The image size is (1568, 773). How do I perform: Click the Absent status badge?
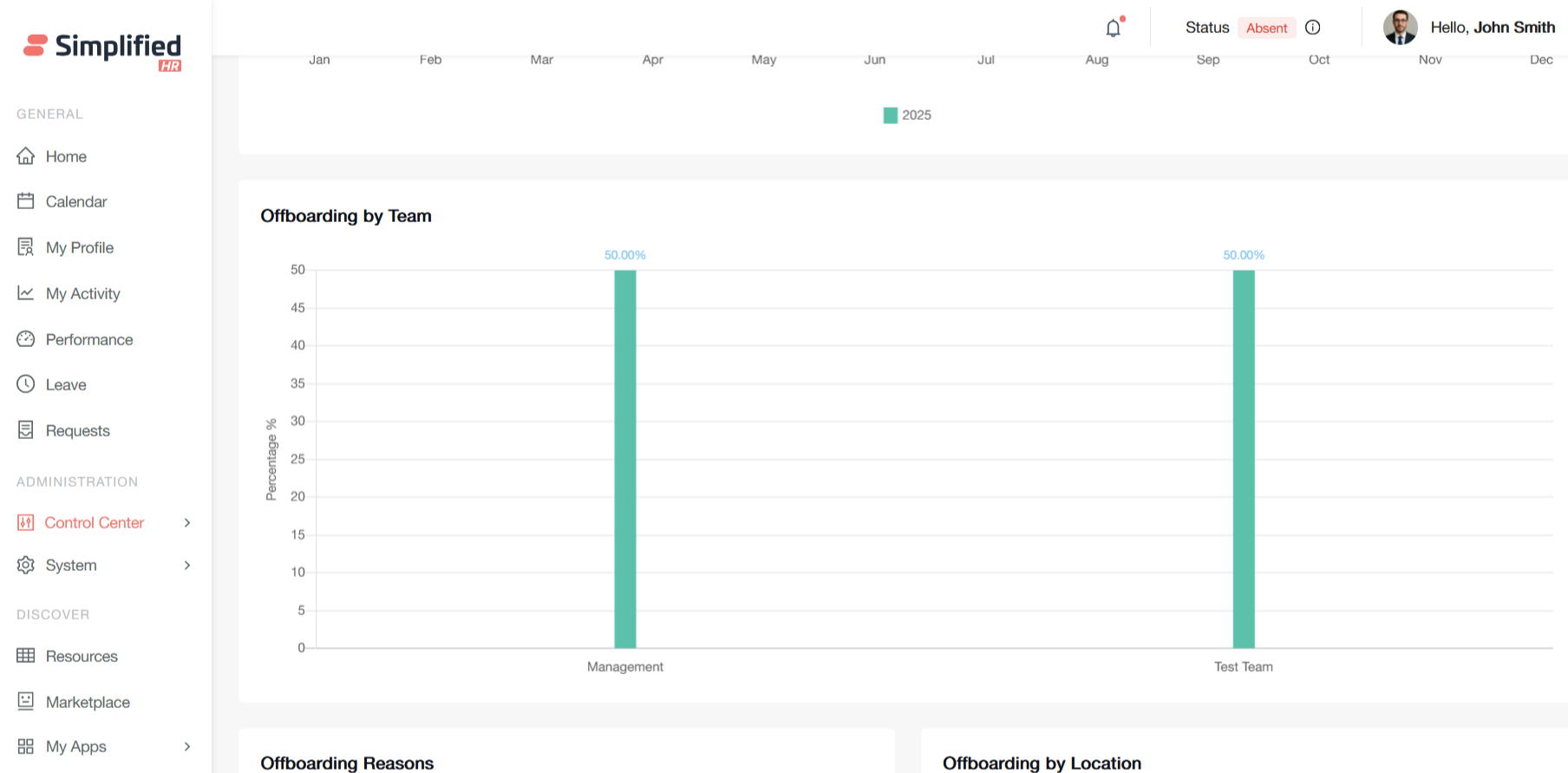click(x=1266, y=28)
